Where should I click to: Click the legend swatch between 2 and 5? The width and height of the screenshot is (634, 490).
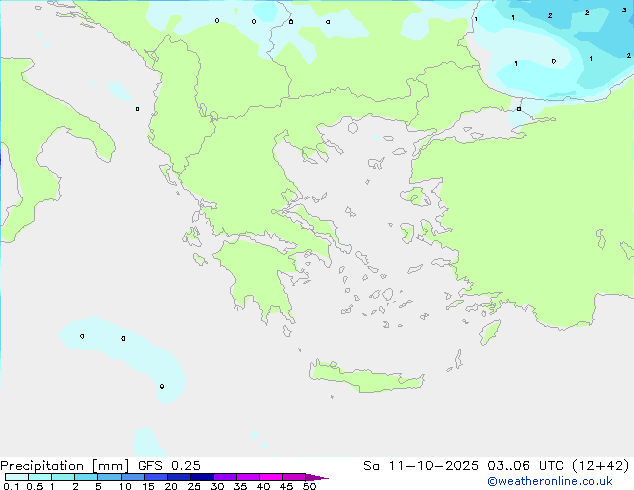86,477
